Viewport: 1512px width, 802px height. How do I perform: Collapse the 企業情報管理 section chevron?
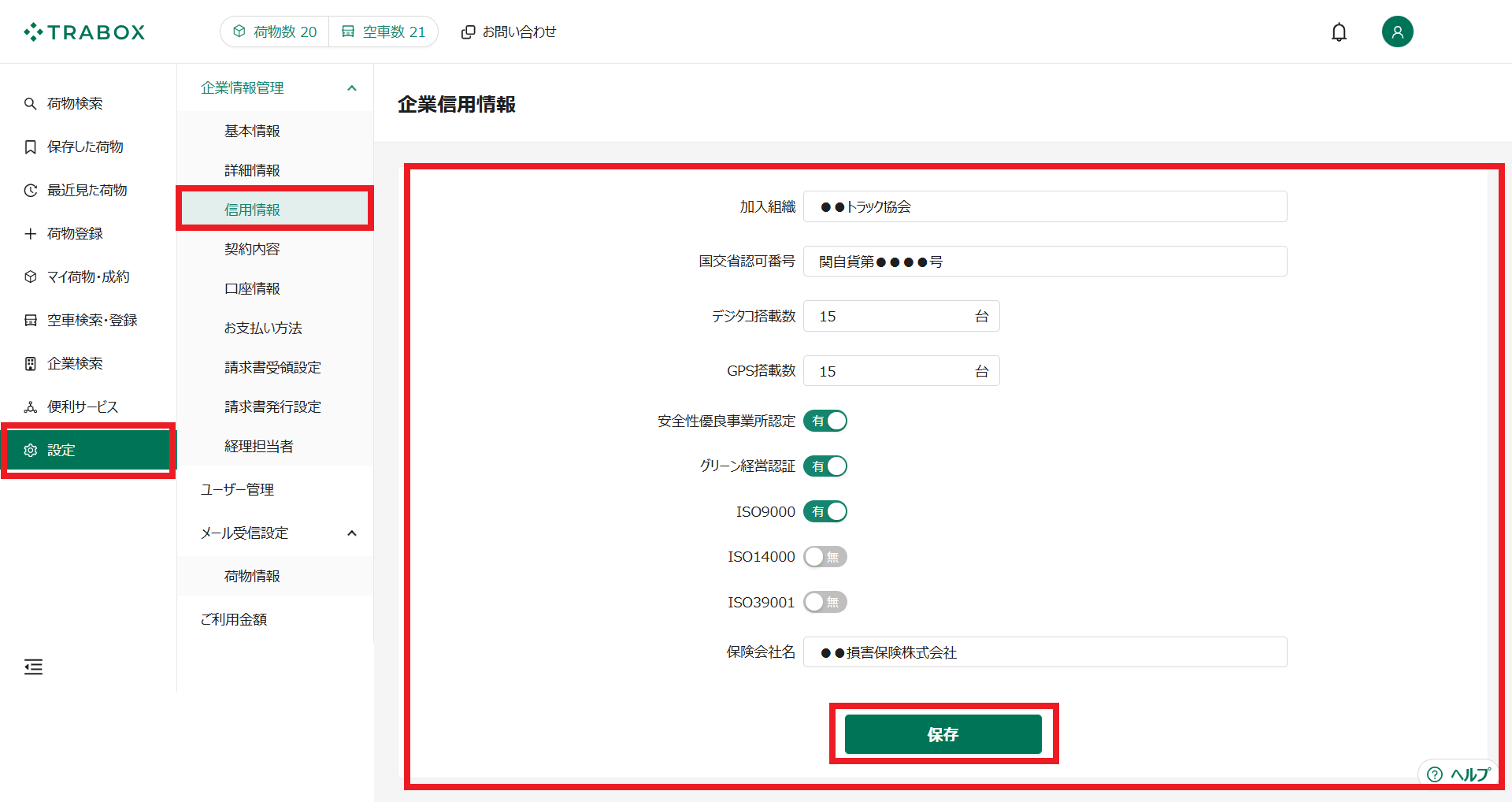(x=352, y=88)
